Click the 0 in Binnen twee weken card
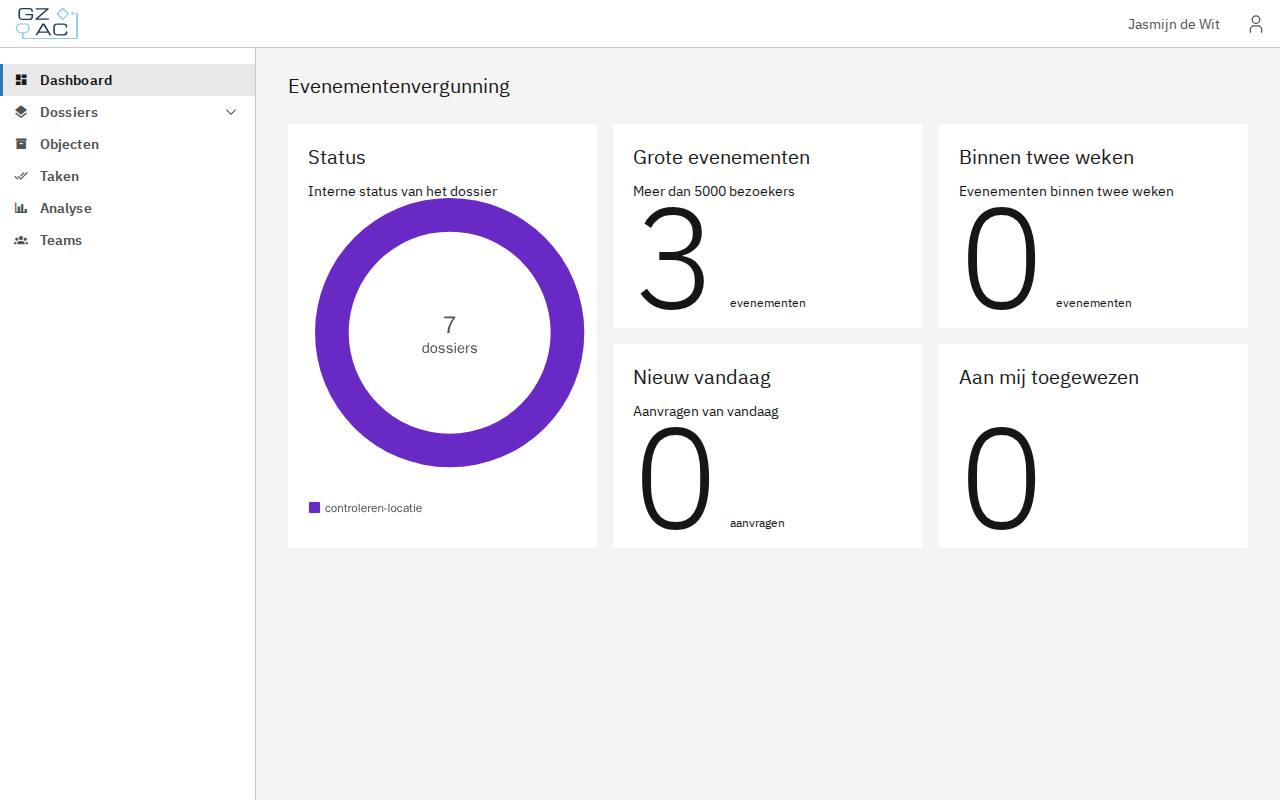This screenshot has height=800, width=1280. tap(1001, 258)
